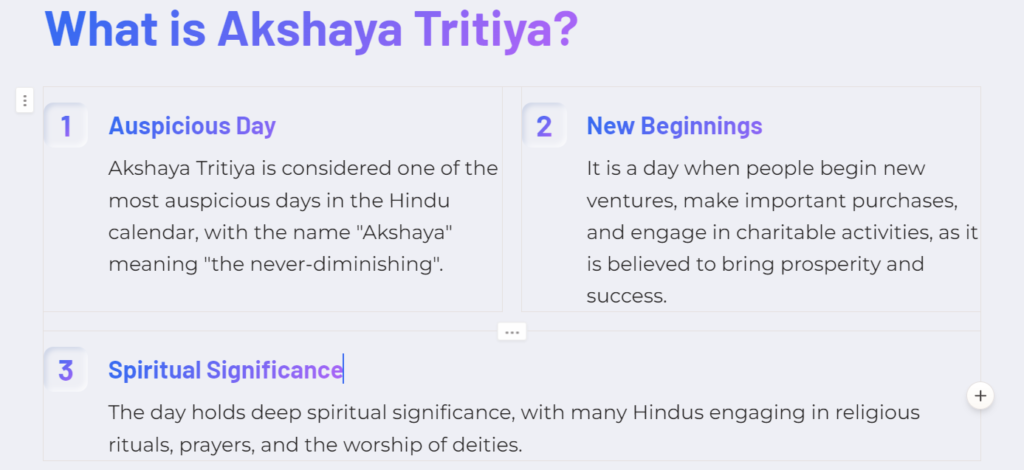Select the number 1 badge
This screenshot has width=1024, height=470.
coord(66,126)
